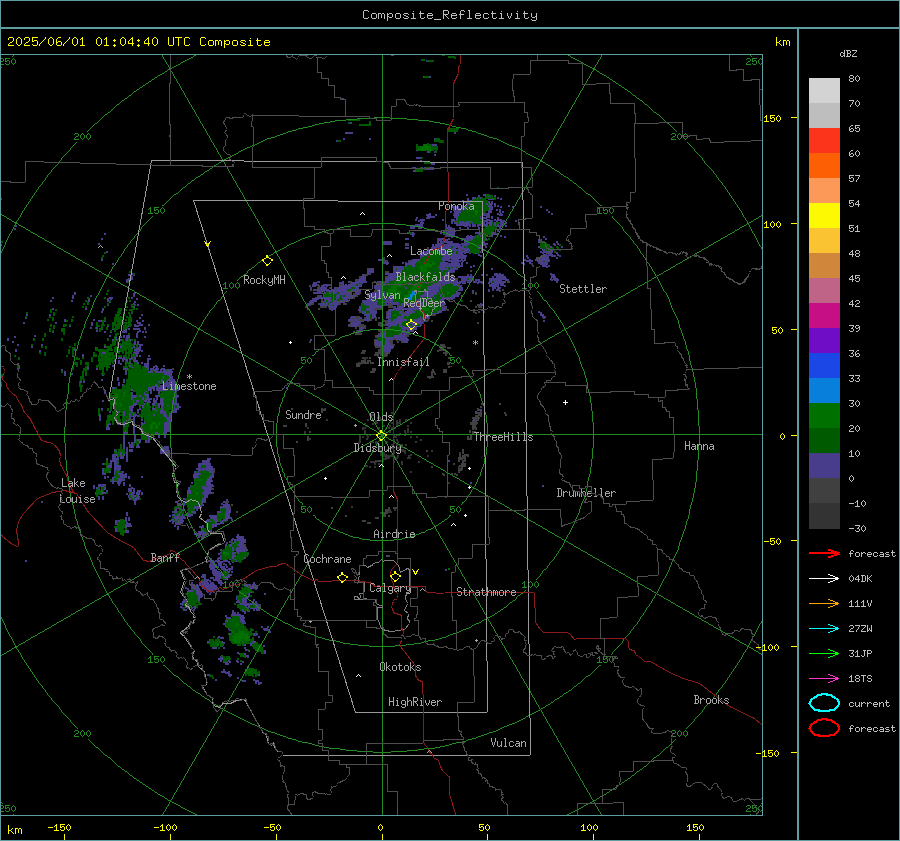Screen dimensions: 900x841
Task: Click the Hanna town label
Action: click(699, 446)
